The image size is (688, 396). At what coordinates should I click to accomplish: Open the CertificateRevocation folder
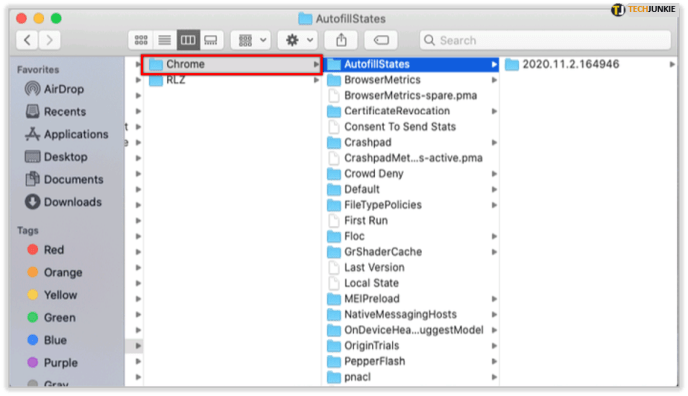click(x=412, y=111)
